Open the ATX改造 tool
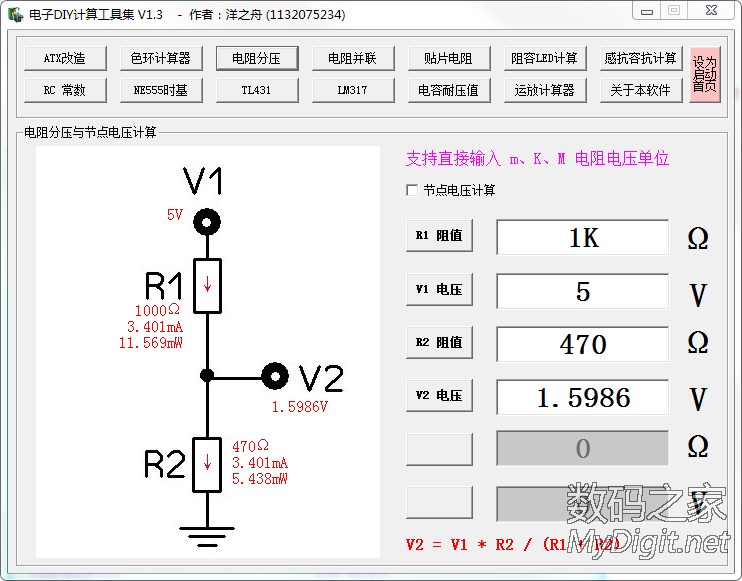Screen dimensions: 742x581 point(65,58)
